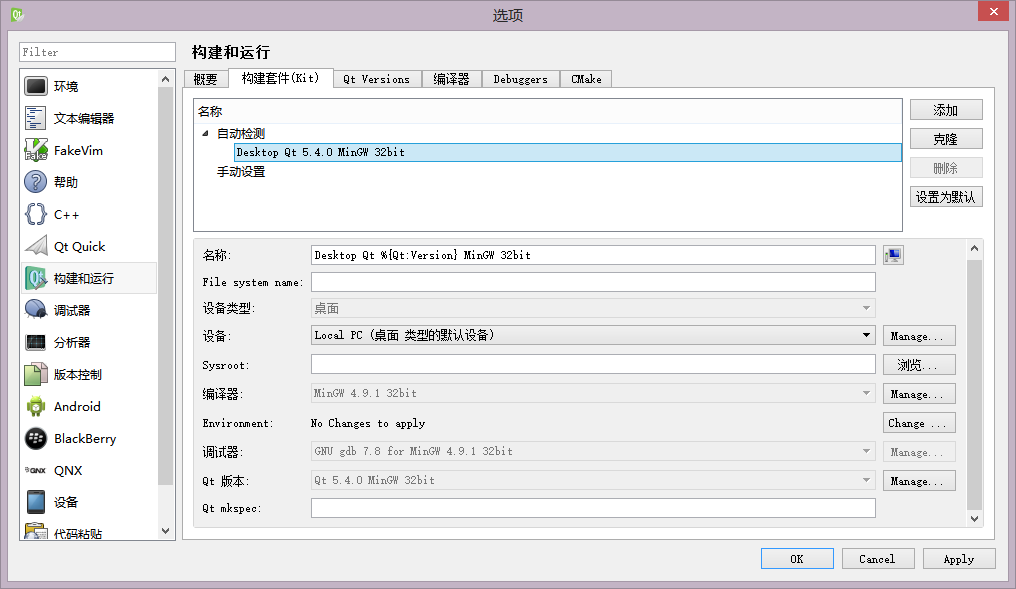
Task: Click the 设置为默认 button
Action: (x=946, y=197)
